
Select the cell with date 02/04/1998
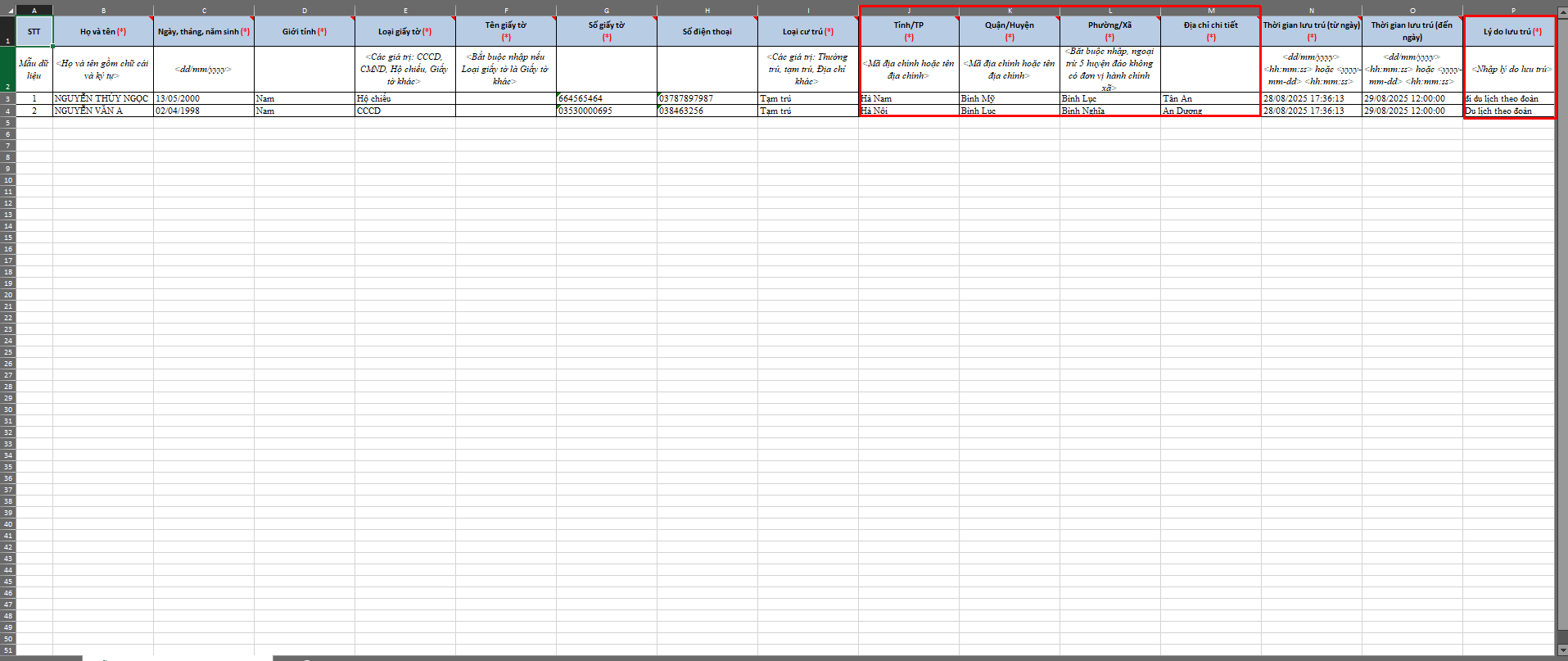pos(203,111)
